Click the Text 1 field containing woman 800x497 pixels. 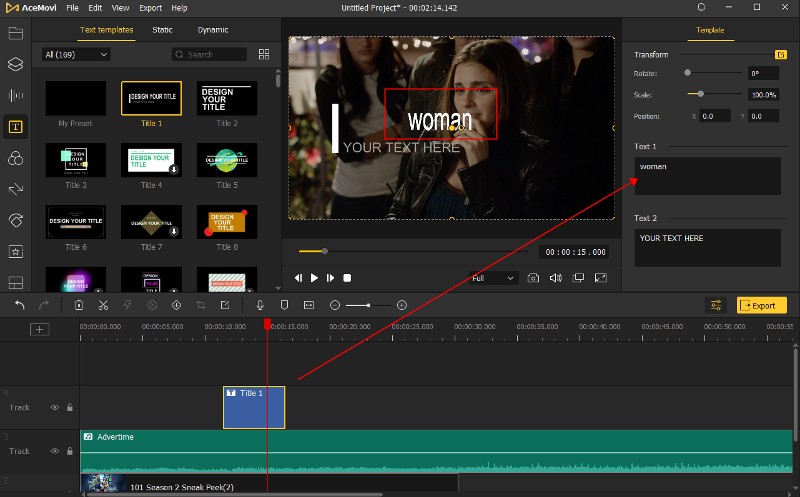pos(707,176)
